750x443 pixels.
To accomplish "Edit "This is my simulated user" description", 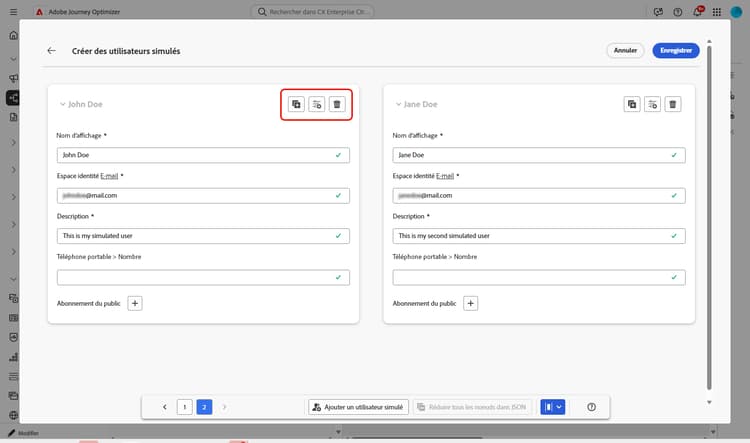I will 203,236.
